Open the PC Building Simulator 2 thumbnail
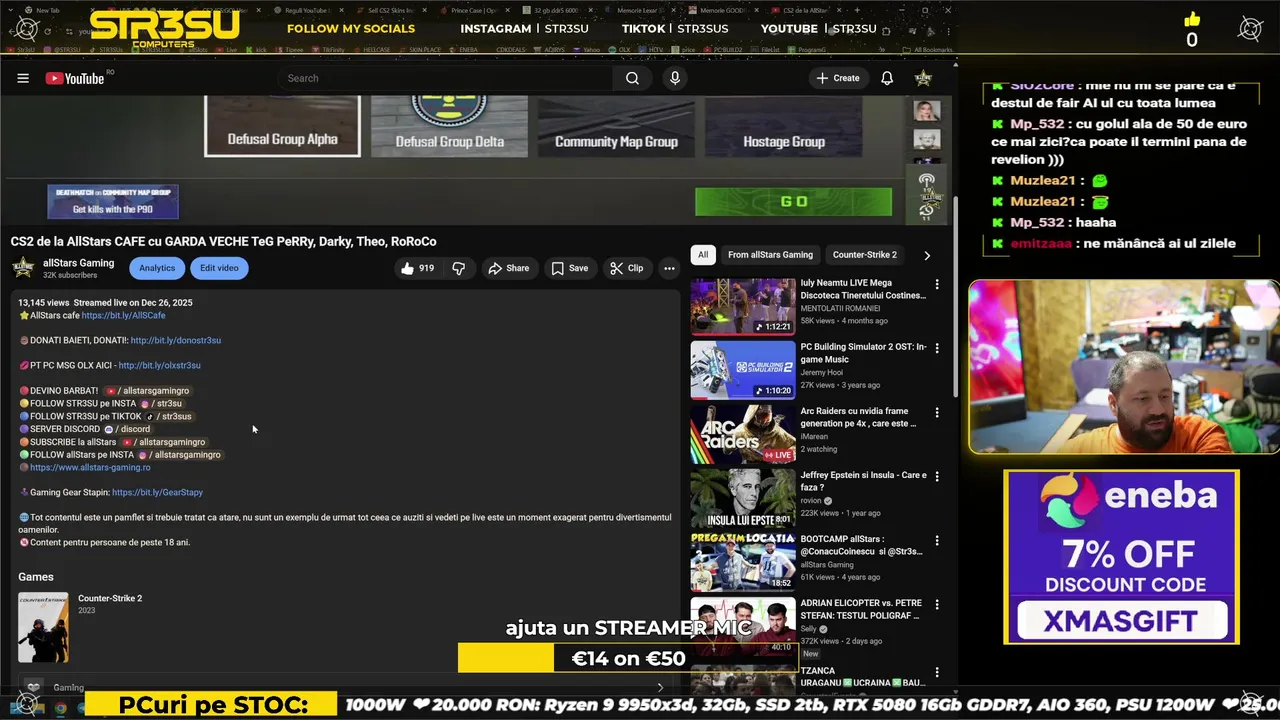This screenshot has width=1280, height=720. pos(743,370)
